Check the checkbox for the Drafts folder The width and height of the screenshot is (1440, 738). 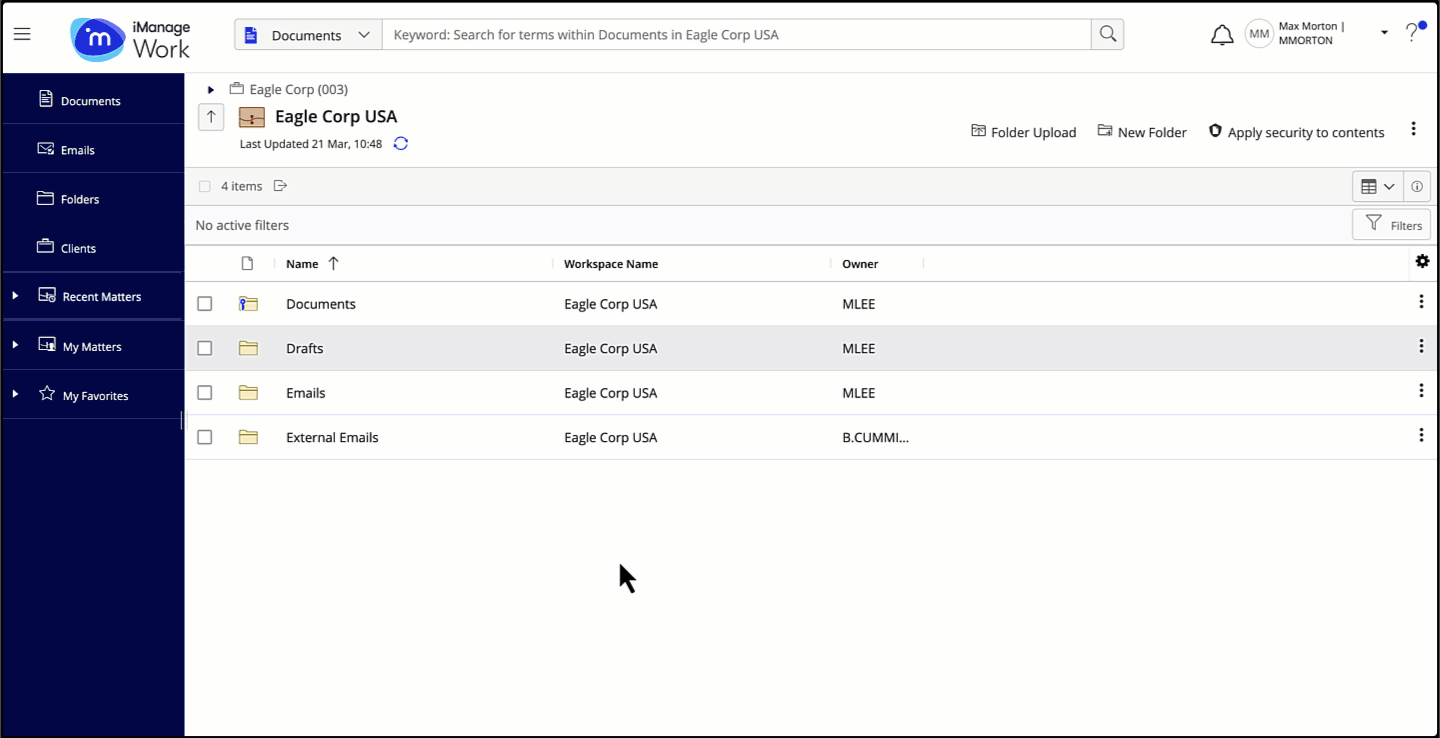pyautogui.click(x=205, y=347)
